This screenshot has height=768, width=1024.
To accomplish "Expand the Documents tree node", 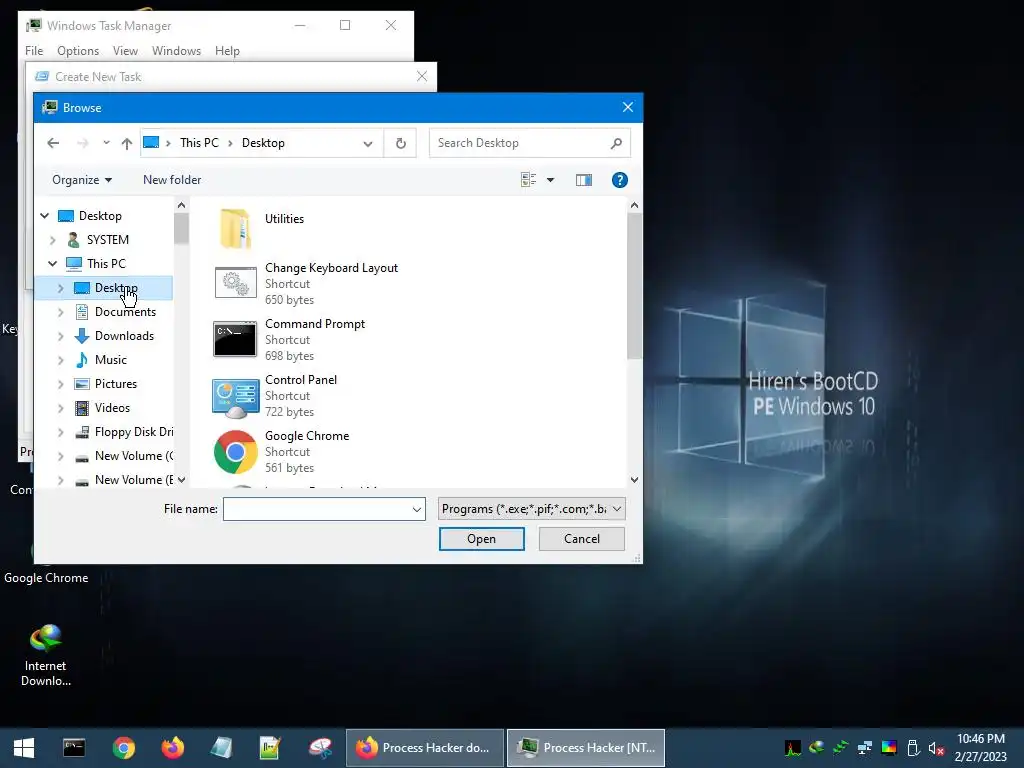I will [x=61, y=312].
